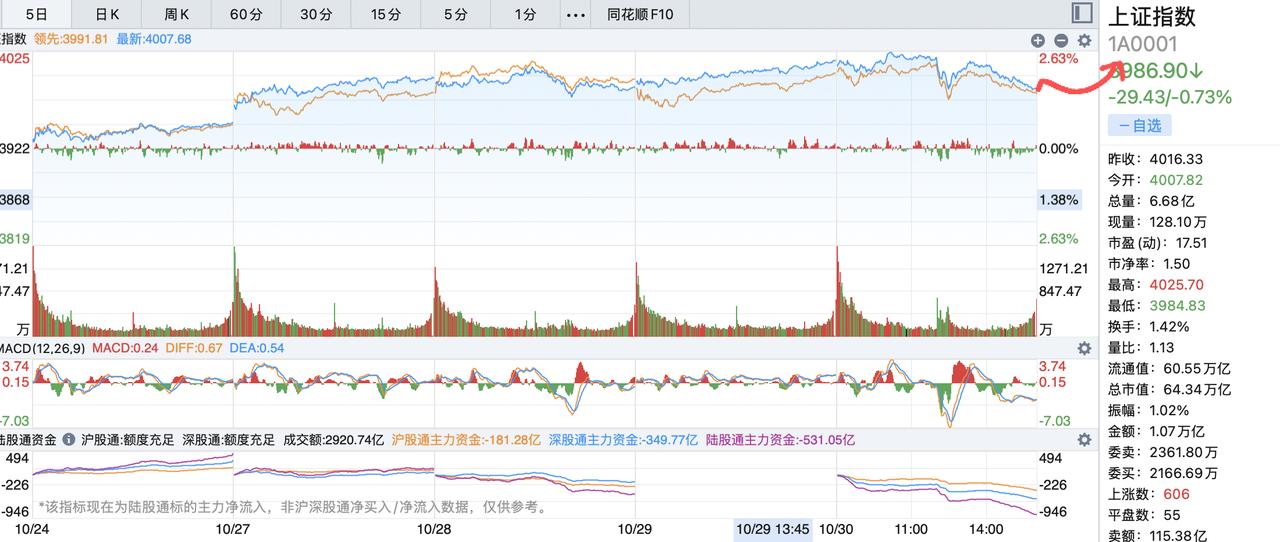Click the 1.38% right axis label
1280x542 pixels.
(x=1059, y=200)
